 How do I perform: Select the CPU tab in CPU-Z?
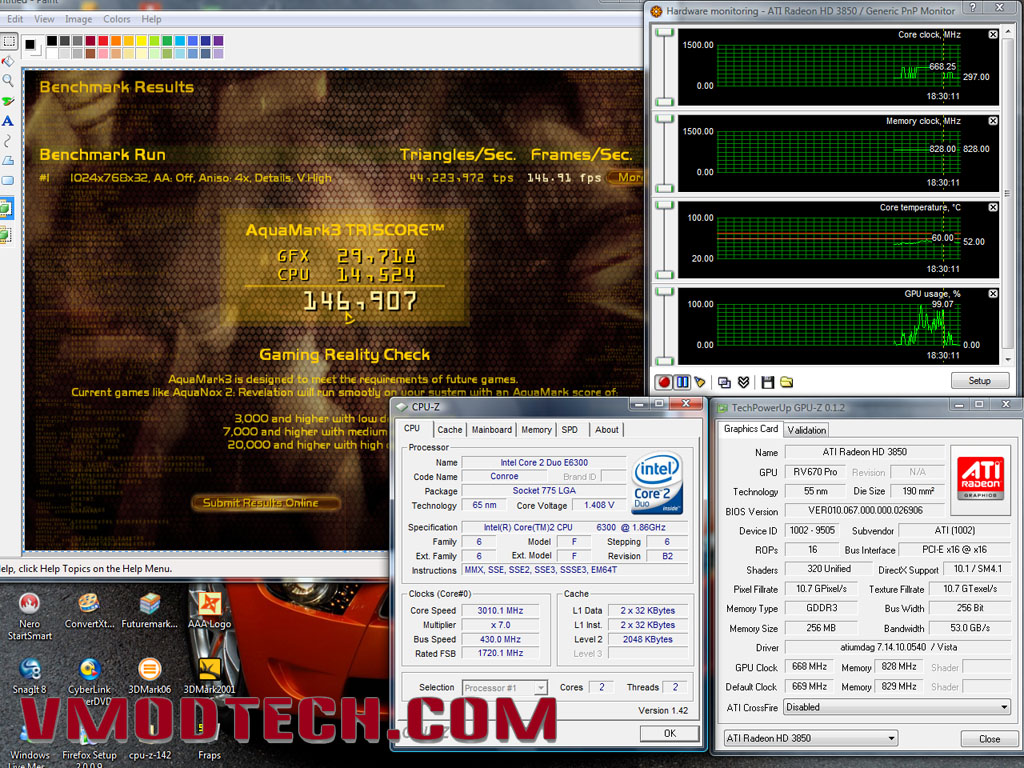412,428
